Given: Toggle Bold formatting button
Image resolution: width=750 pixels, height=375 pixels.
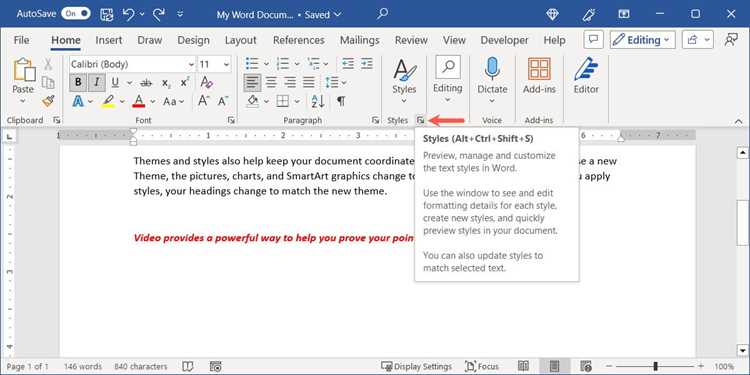Looking at the screenshot, I should pyautogui.click(x=78, y=82).
